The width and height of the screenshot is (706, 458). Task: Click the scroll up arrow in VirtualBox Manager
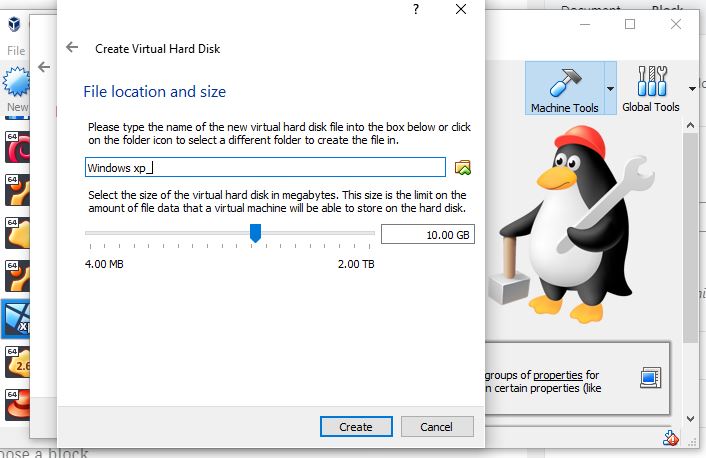[x=691, y=126]
